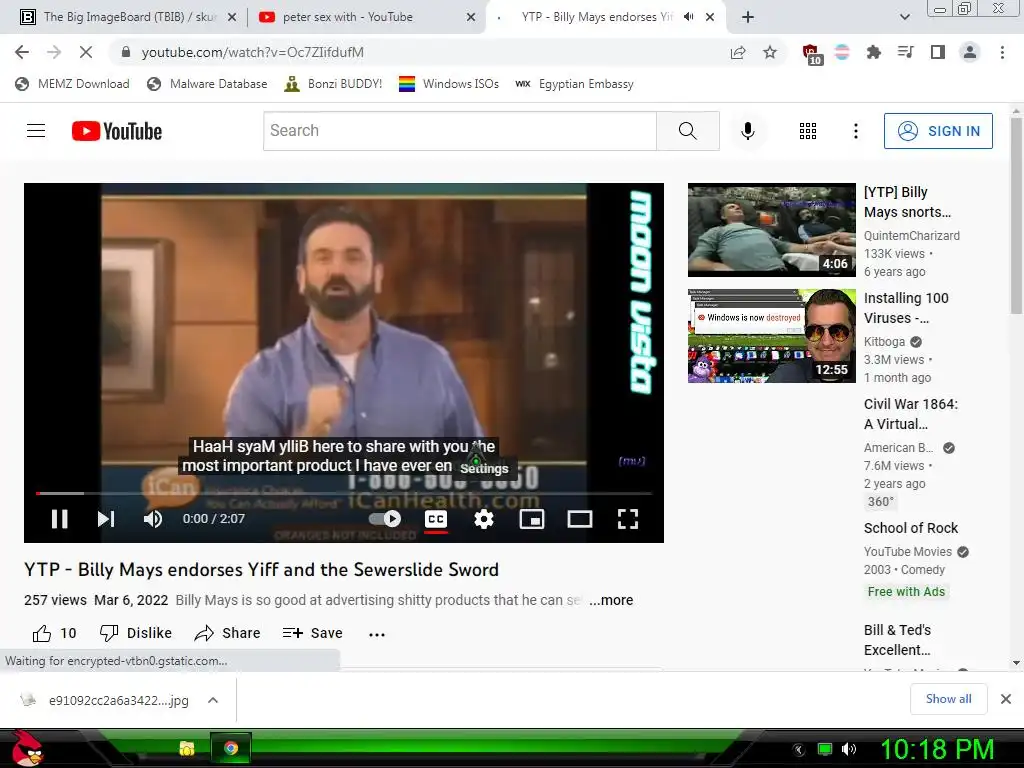Toggle the autoplay switch

[x=385, y=519]
